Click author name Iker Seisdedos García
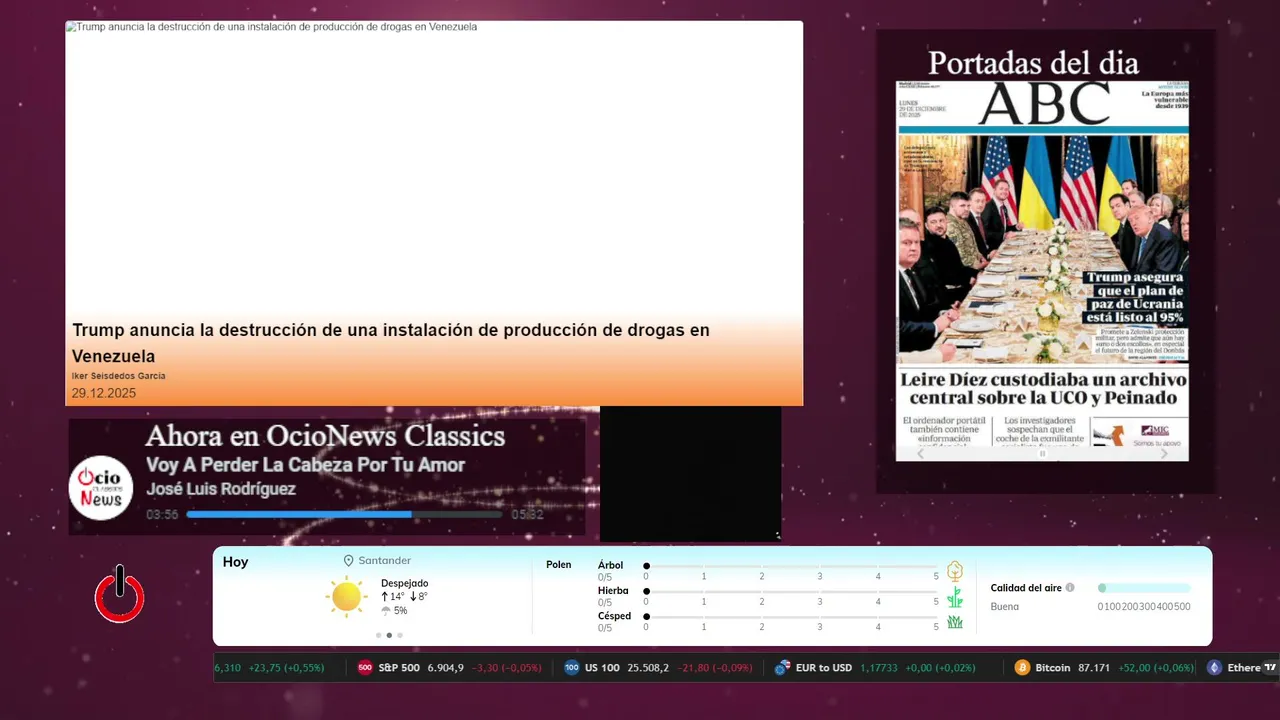 tap(119, 376)
